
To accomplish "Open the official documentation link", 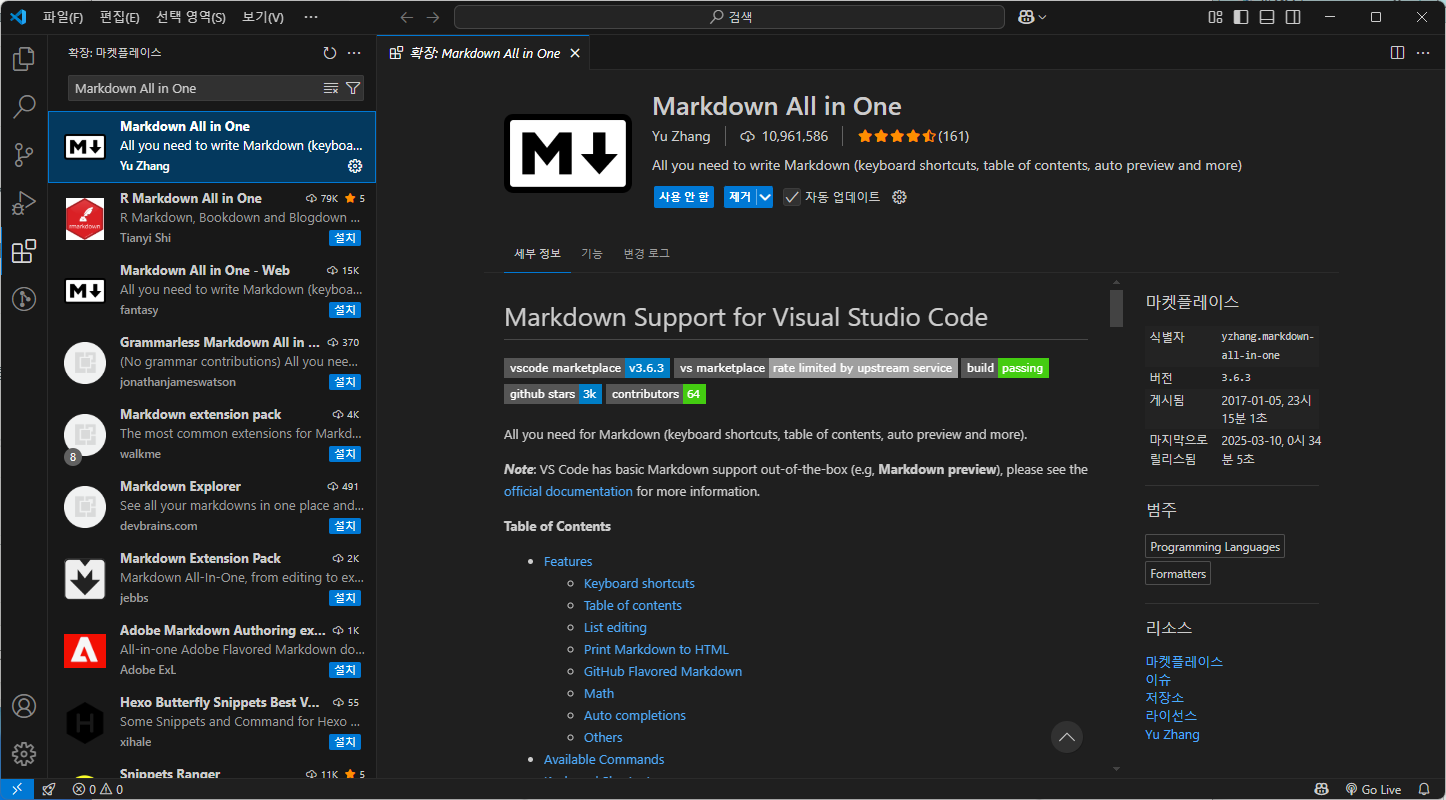I will click(568, 491).
